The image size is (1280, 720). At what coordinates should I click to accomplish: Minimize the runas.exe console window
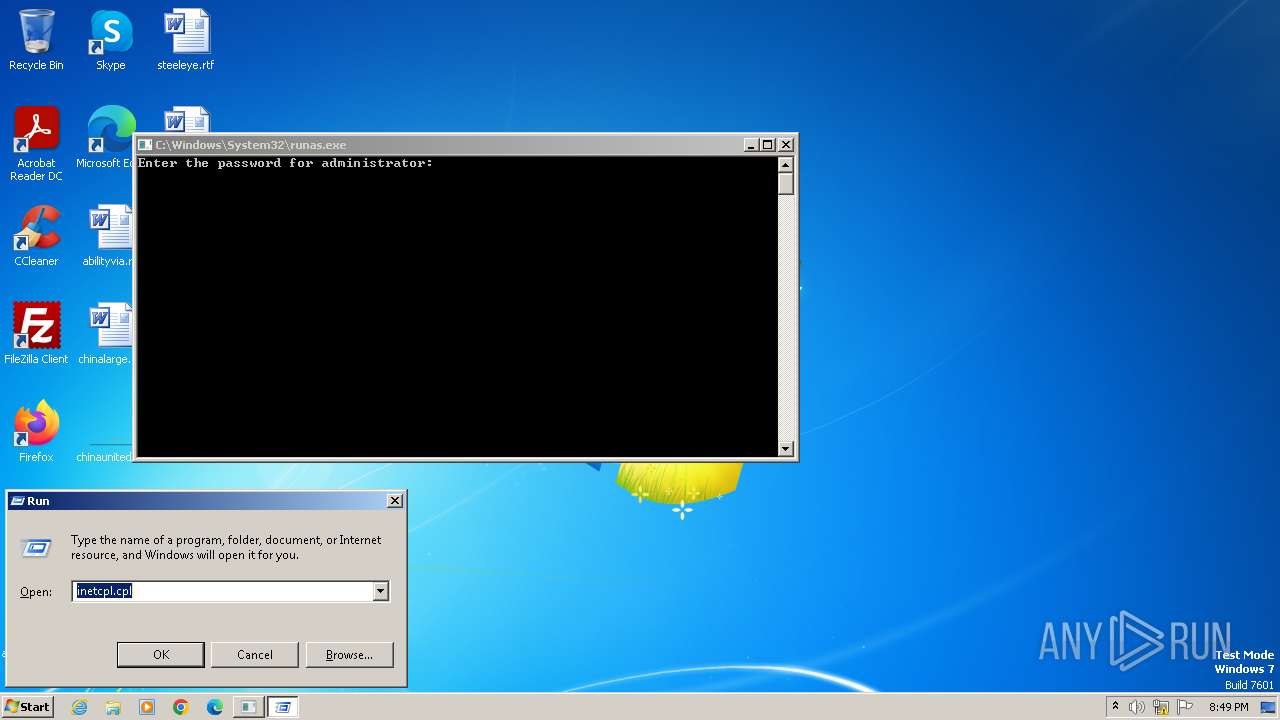(751, 145)
